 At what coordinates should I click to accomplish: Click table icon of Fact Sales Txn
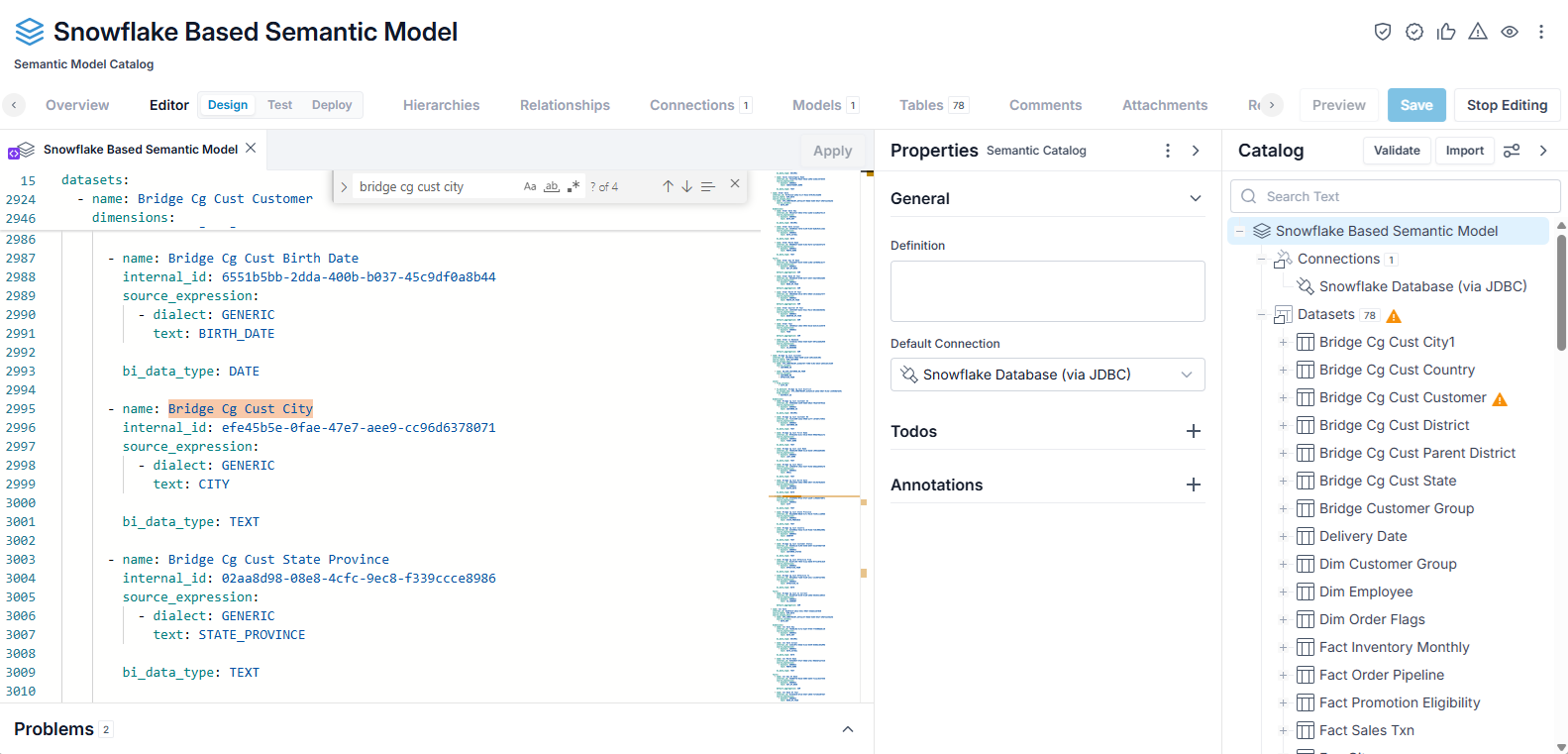click(x=1306, y=730)
